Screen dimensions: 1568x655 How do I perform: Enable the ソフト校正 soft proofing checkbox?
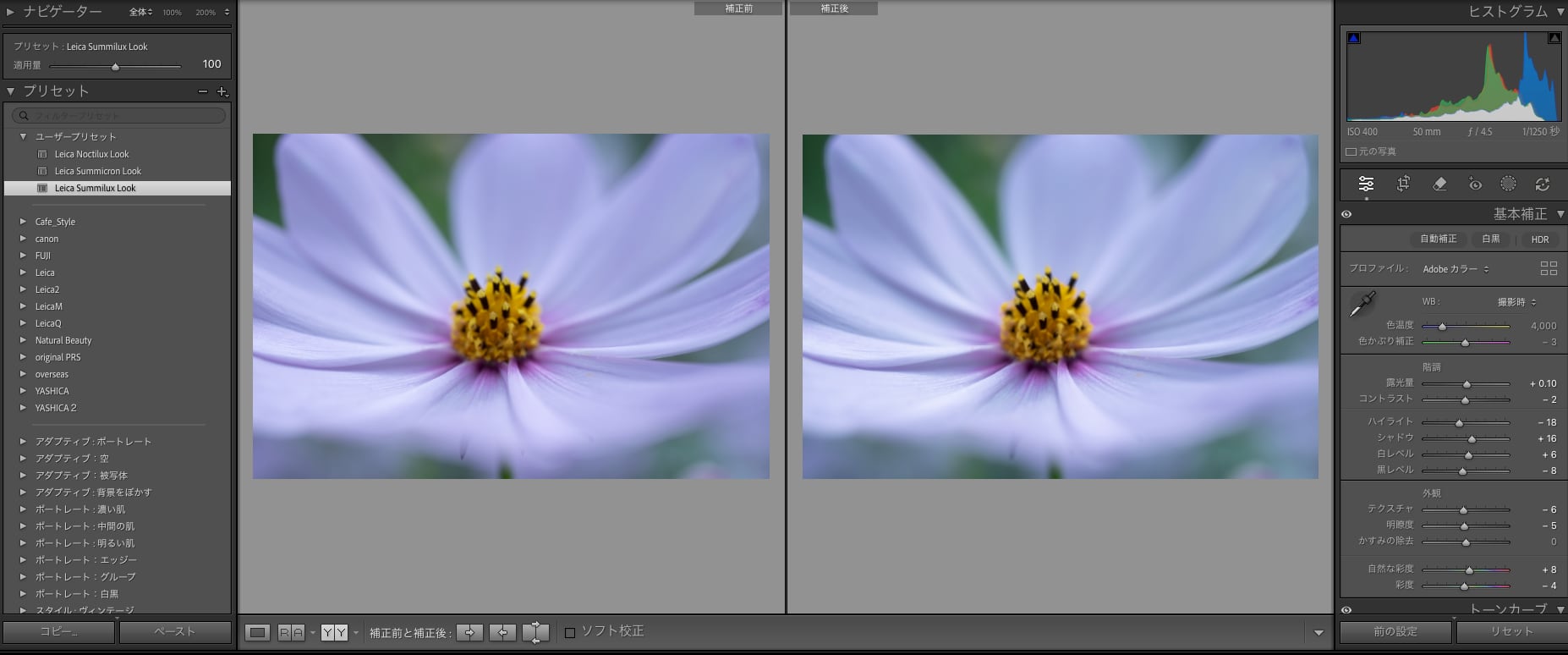pos(570,632)
